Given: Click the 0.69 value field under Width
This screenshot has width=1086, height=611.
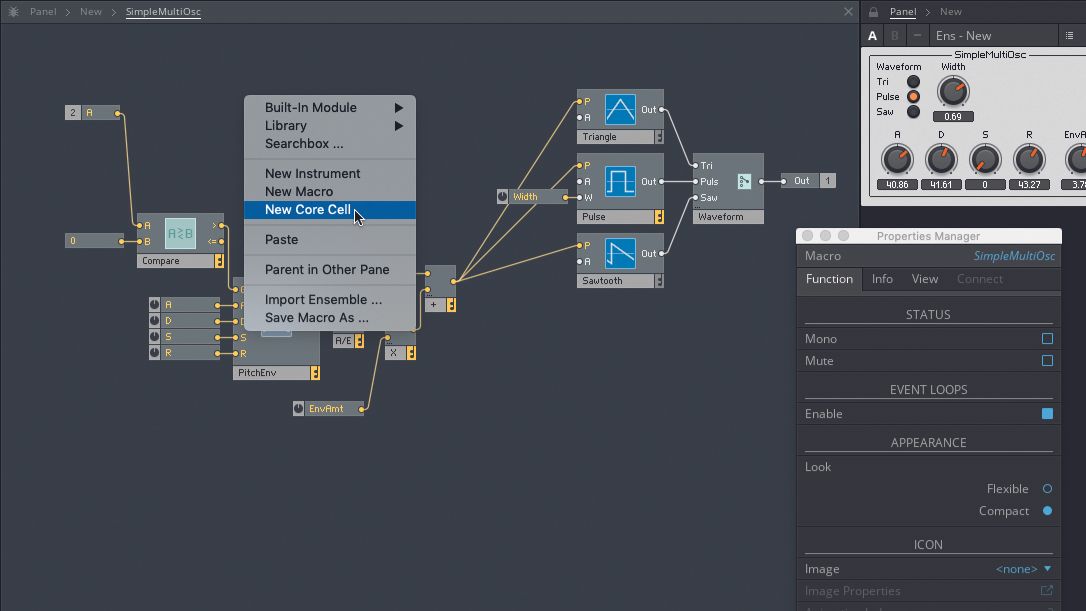Looking at the screenshot, I should pos(953,116).
